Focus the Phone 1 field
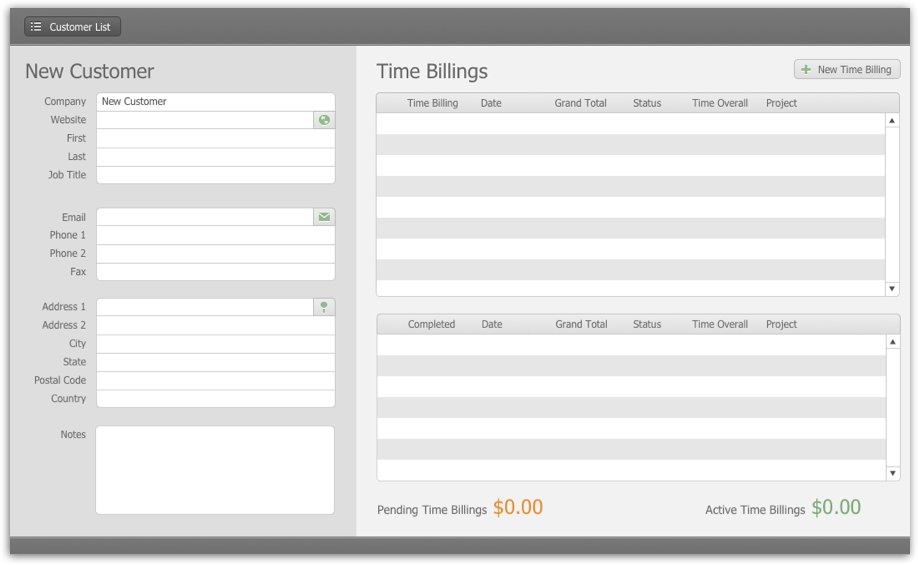918x565 pixels. [215, 235]
